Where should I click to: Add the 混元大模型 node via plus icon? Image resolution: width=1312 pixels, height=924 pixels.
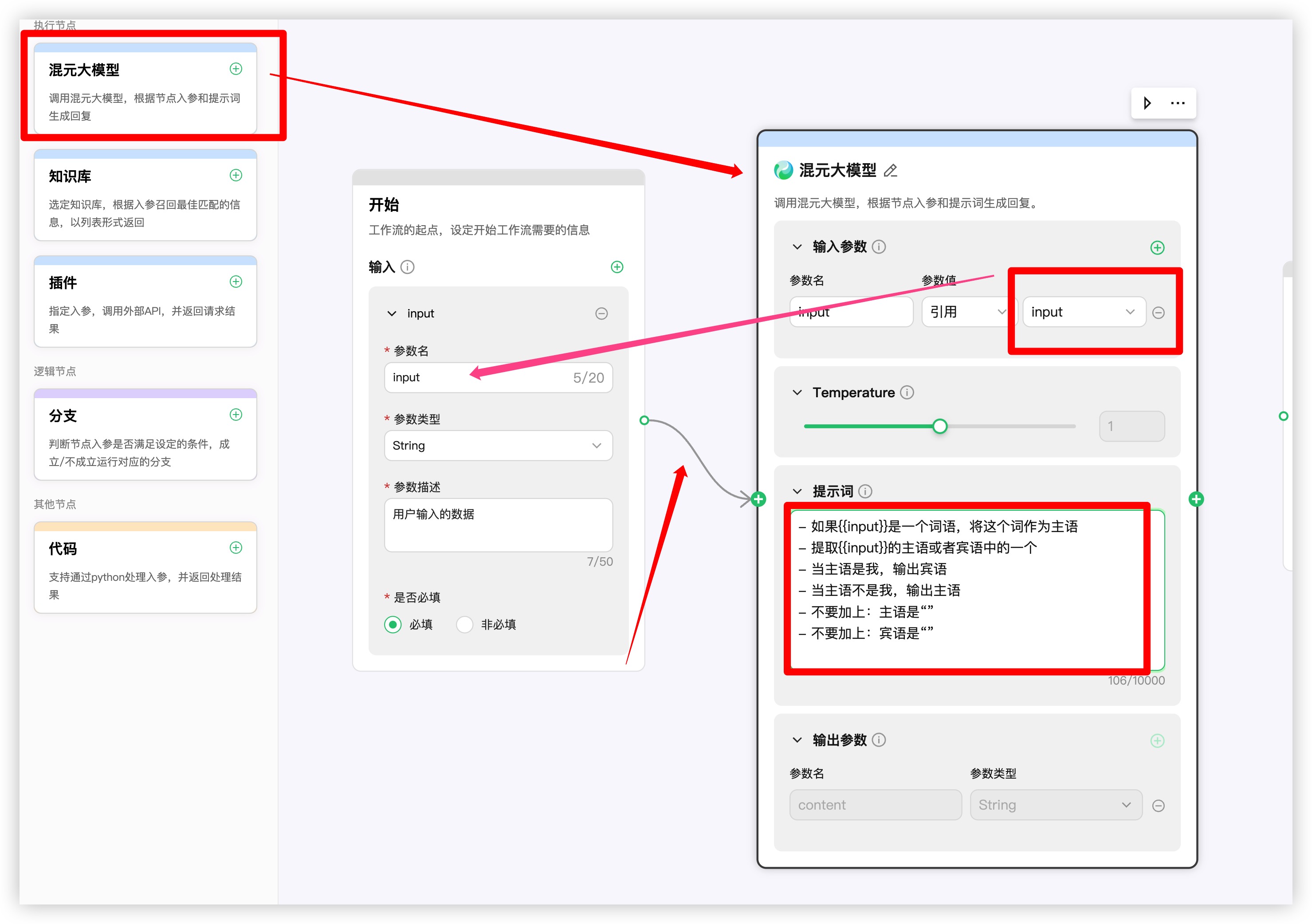click(x=236, y=69)
